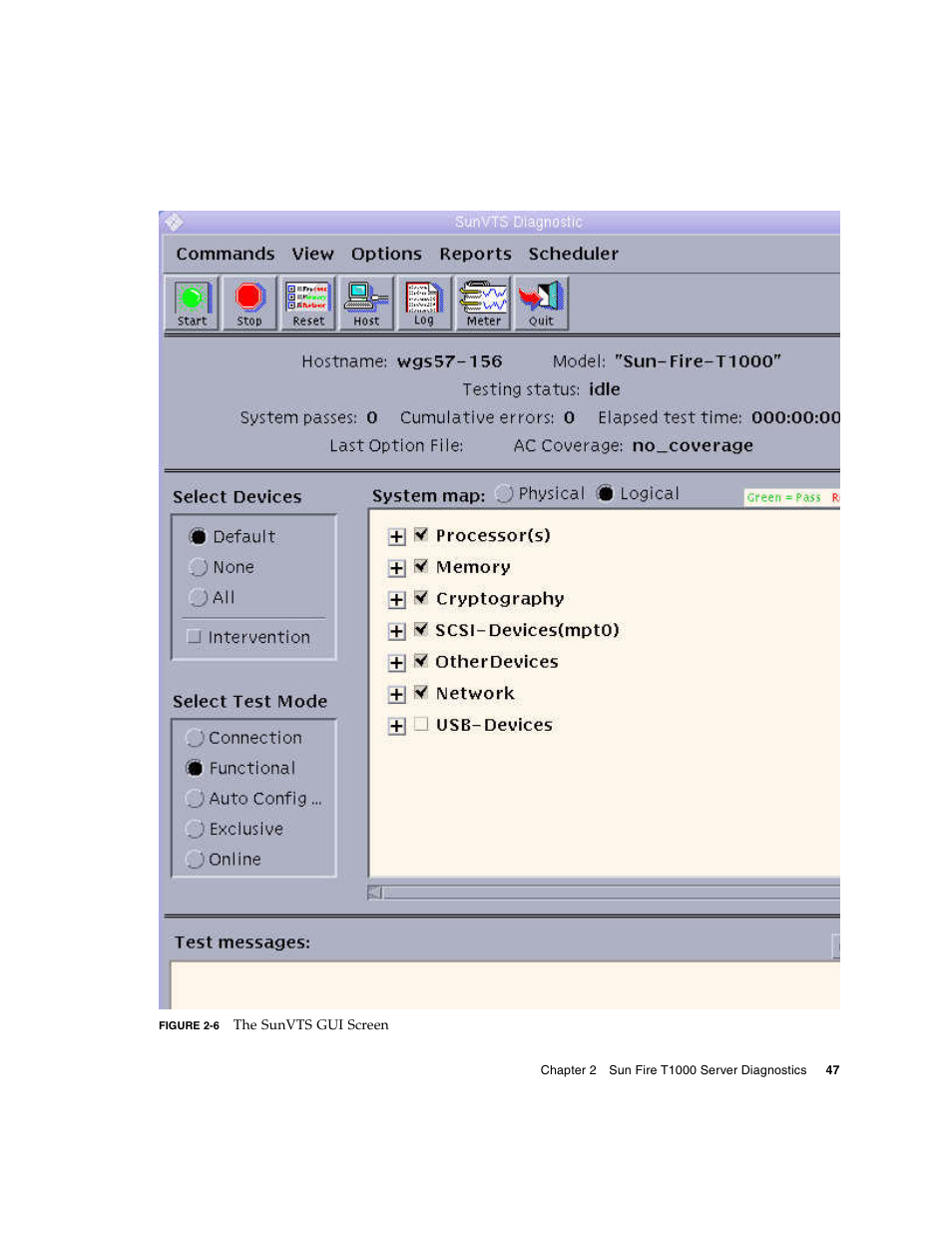Click the Green = Pass legend label

tap(784, 497)
